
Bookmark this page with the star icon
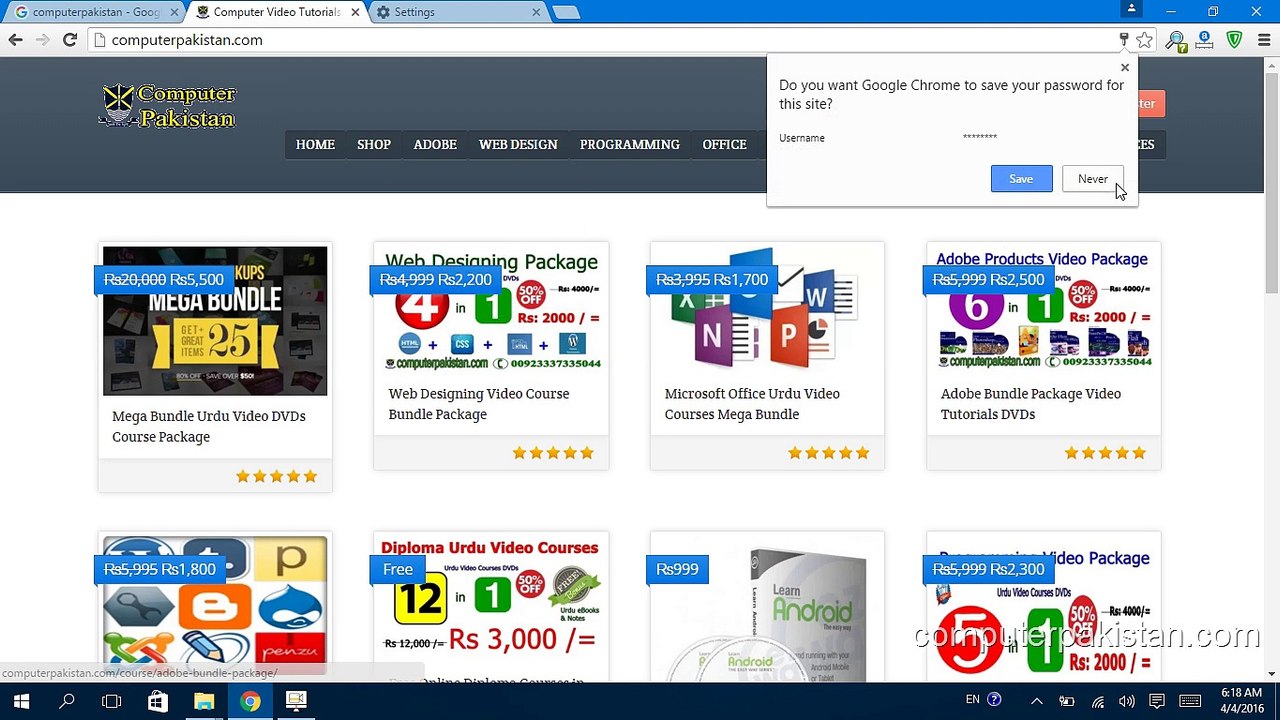click(x=1145, y=40)
